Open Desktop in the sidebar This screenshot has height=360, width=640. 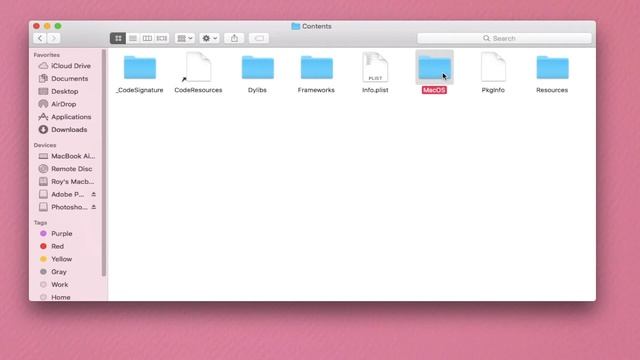(65, 91)
